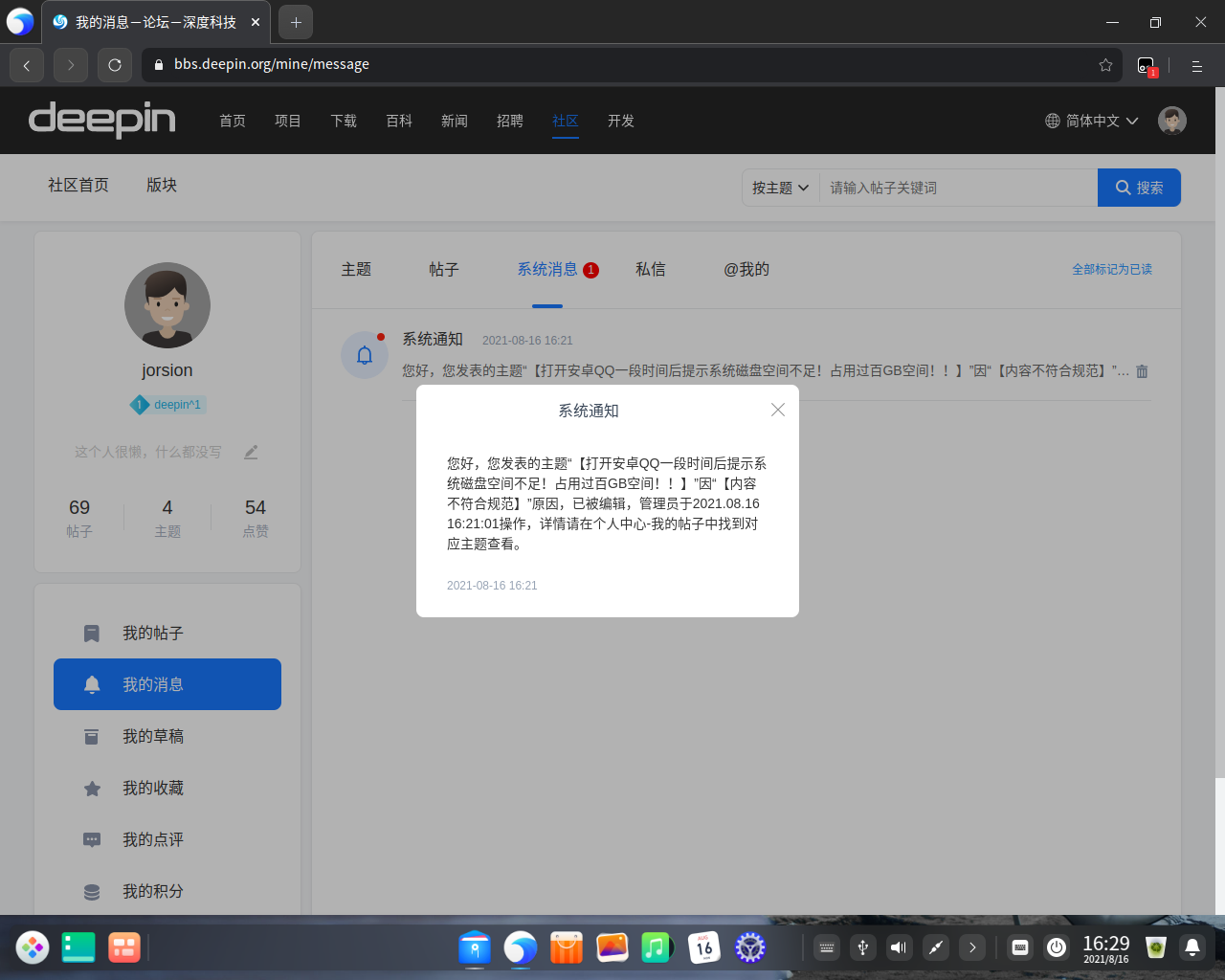Bookmark this page with the star icon
This screenshot has height=980, width=1225.
pyautogui.click(x=1105, y=65)
